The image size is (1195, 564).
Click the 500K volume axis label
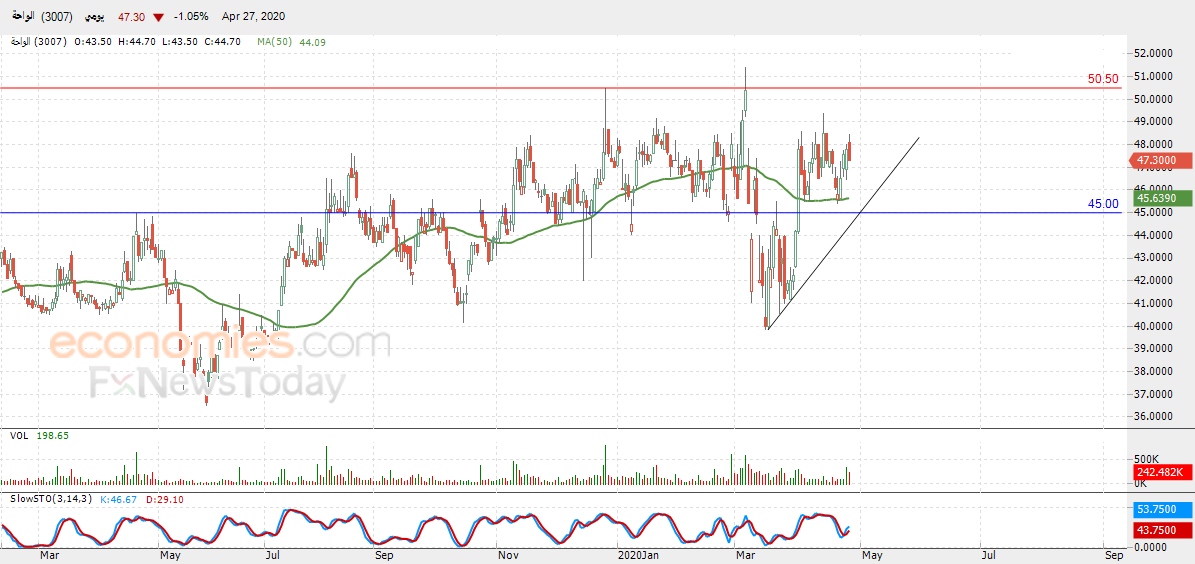[1147, 460]
